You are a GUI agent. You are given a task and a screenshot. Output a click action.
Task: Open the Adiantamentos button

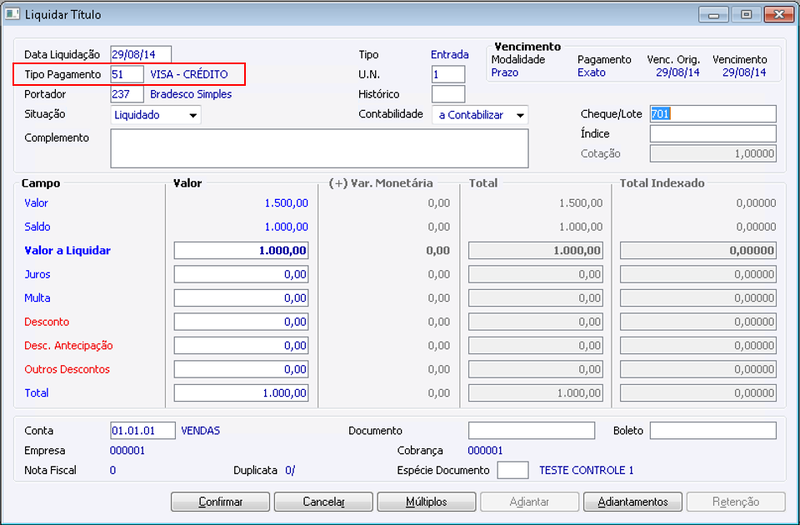click(x=633, y=502)
